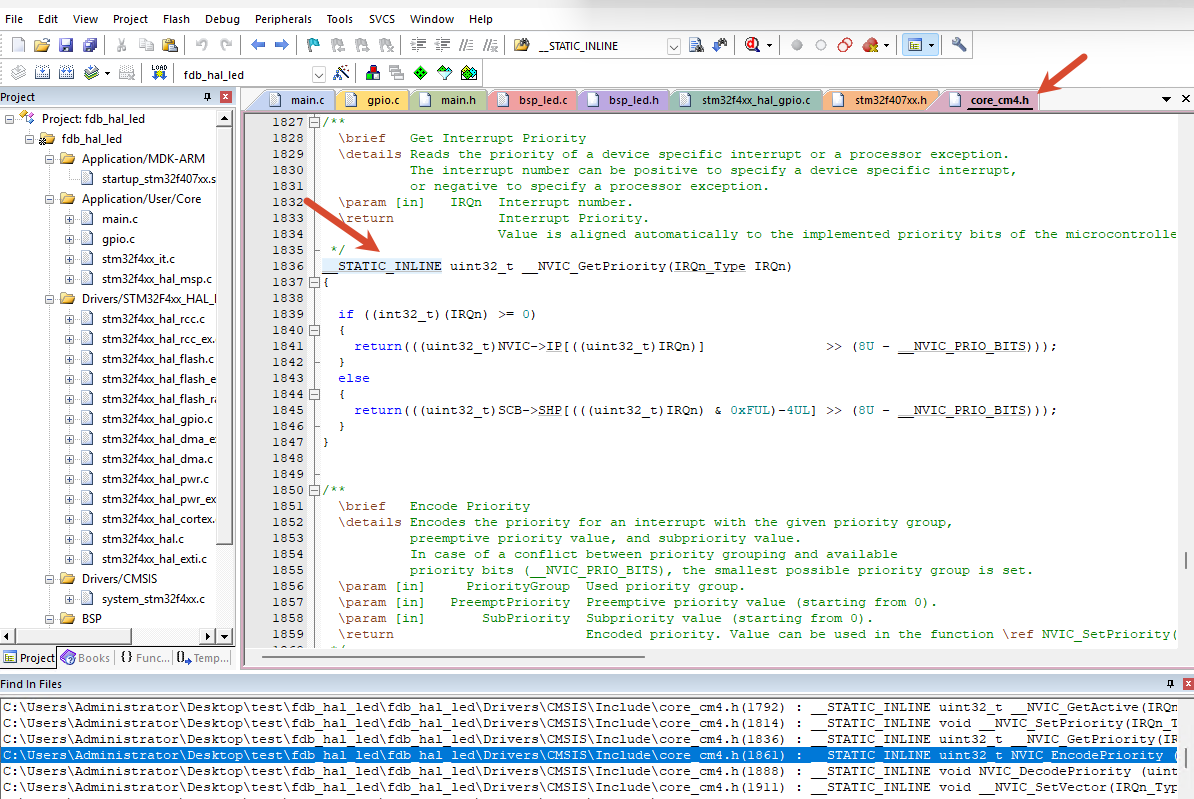The image size is (1194, 799).
Task: Toggle enable/disable breakpoint (hollow circle icon)
Action: pos(821,46)
